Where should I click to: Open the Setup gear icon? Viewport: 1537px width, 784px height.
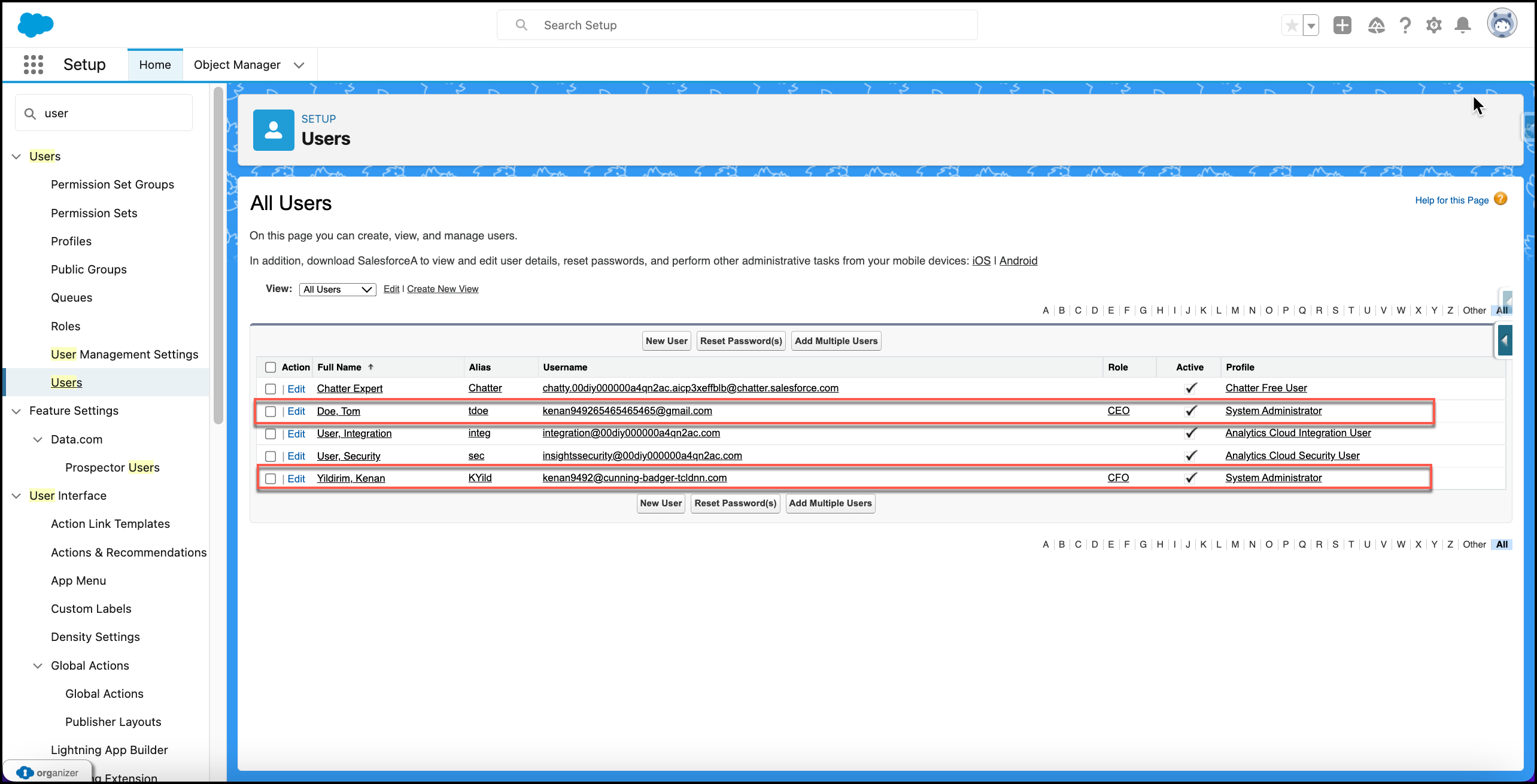(1433, 25)
